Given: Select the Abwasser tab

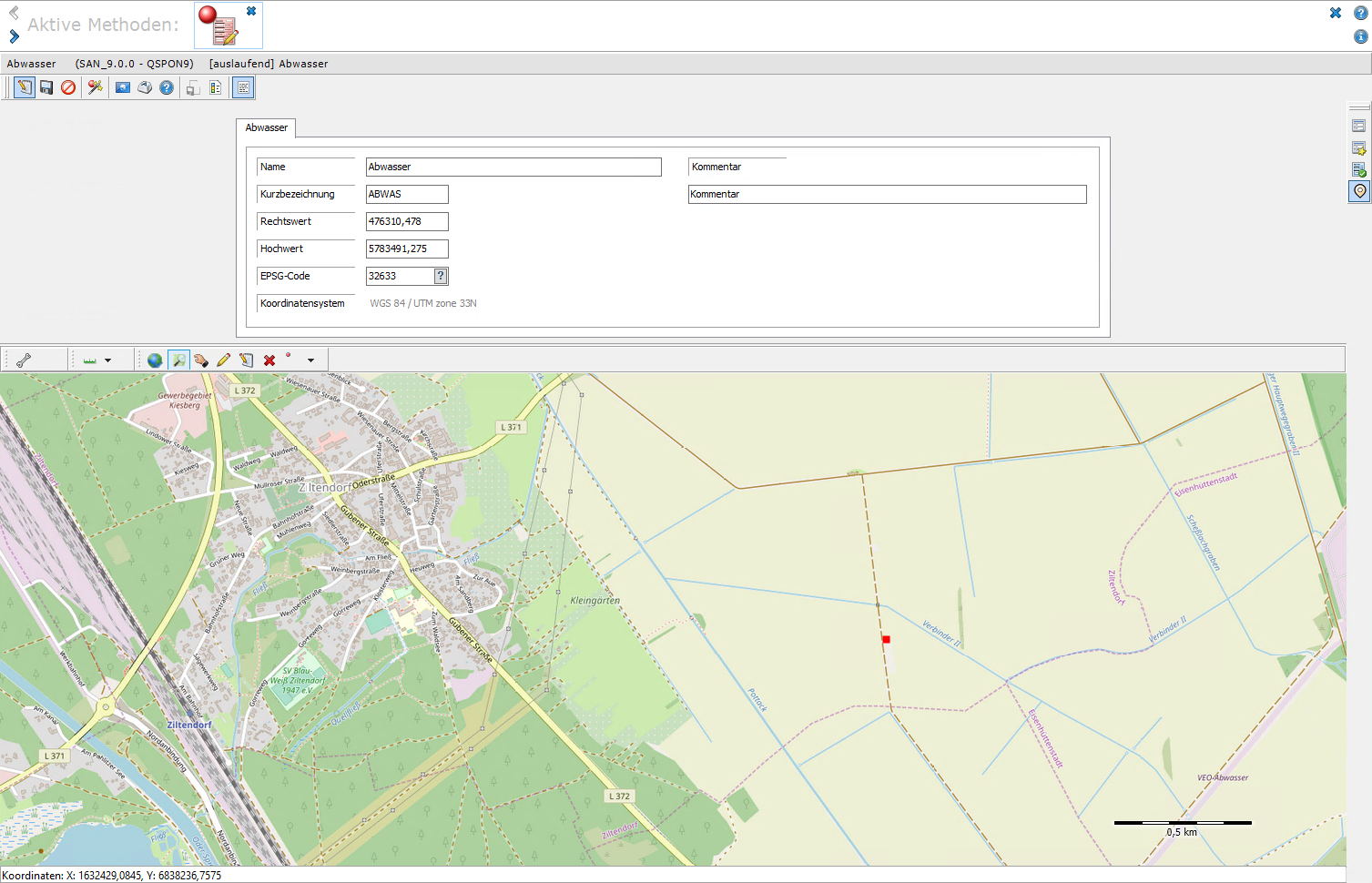Looking at the screenshot, I should point(266,127).
